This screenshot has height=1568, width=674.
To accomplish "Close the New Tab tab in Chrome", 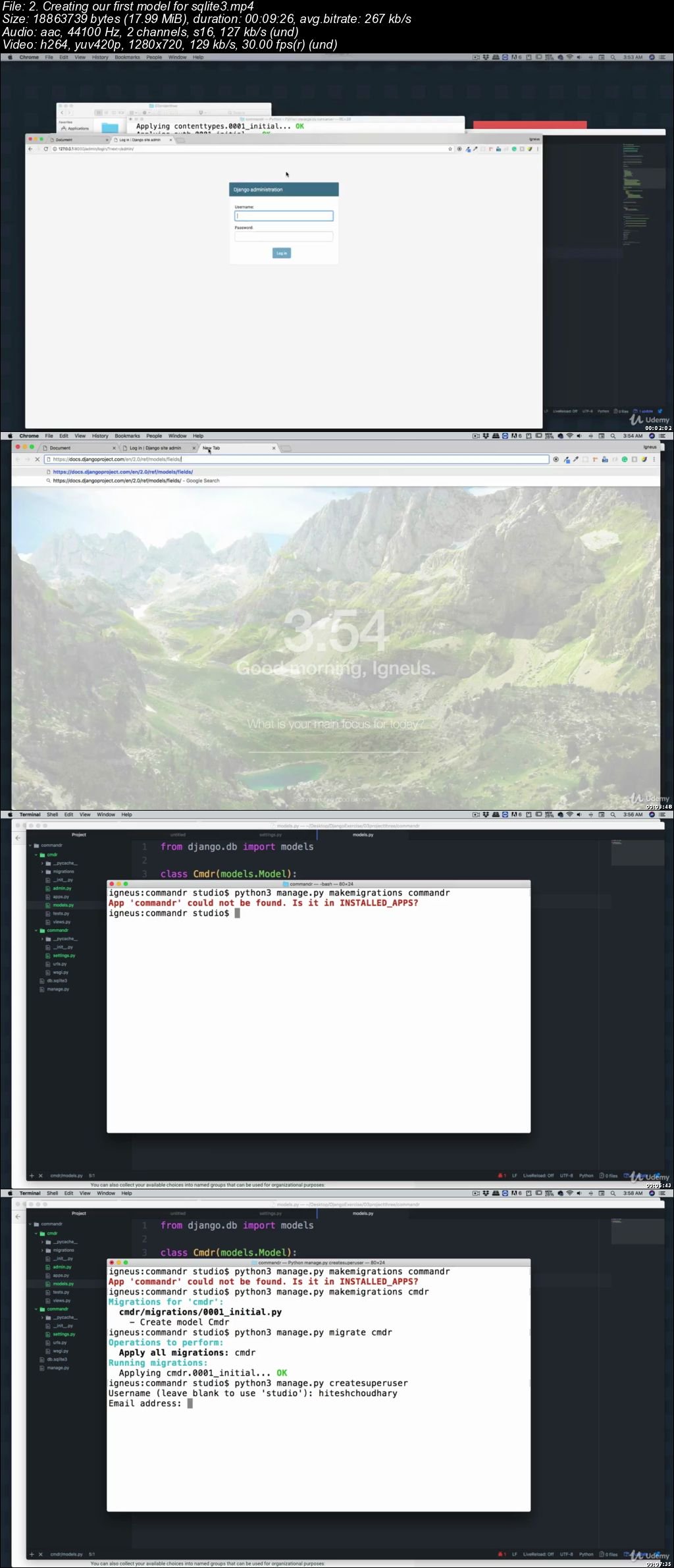I will point(274,448).
